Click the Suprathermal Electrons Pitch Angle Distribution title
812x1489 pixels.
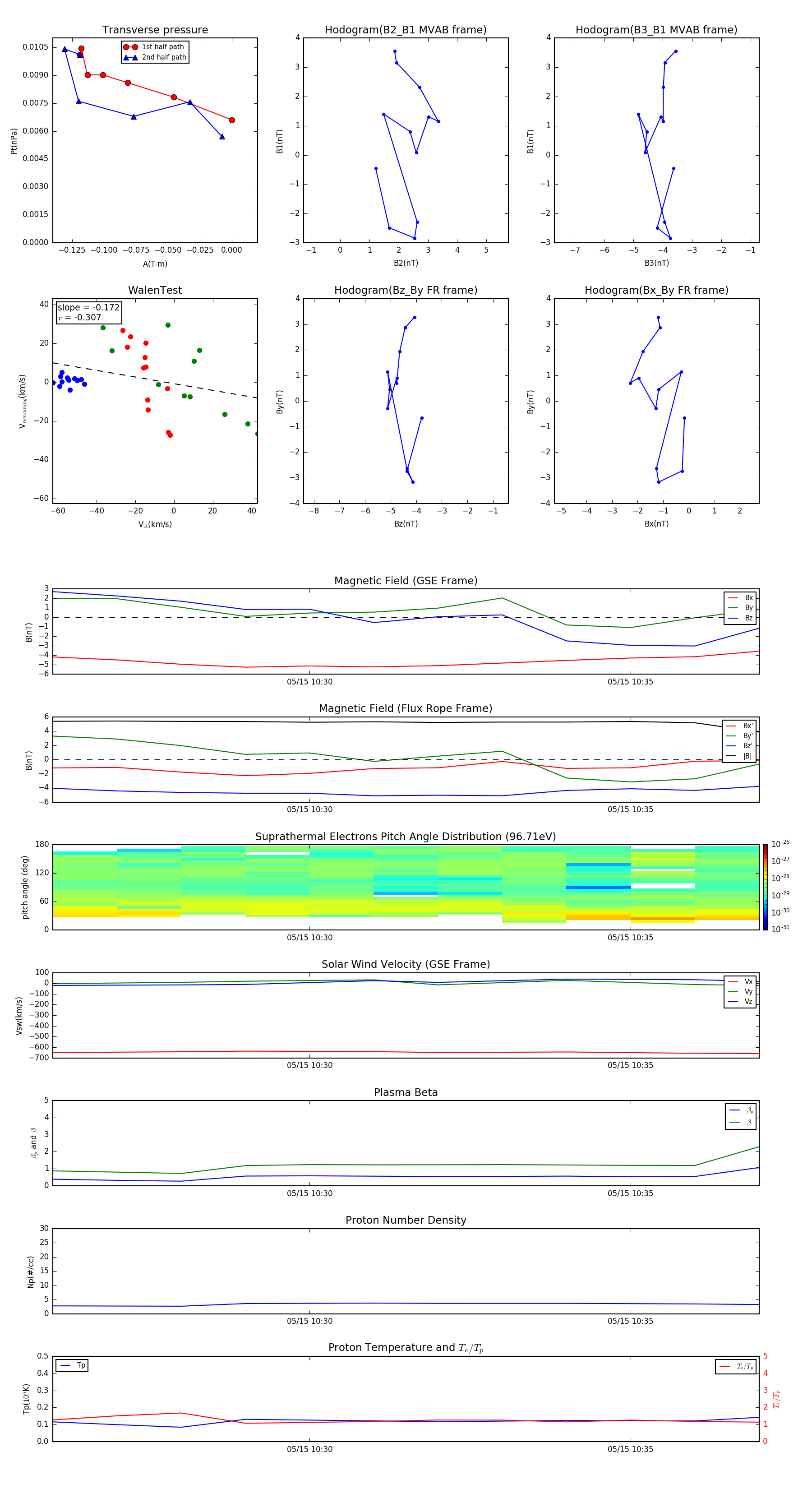coord(406,837)
